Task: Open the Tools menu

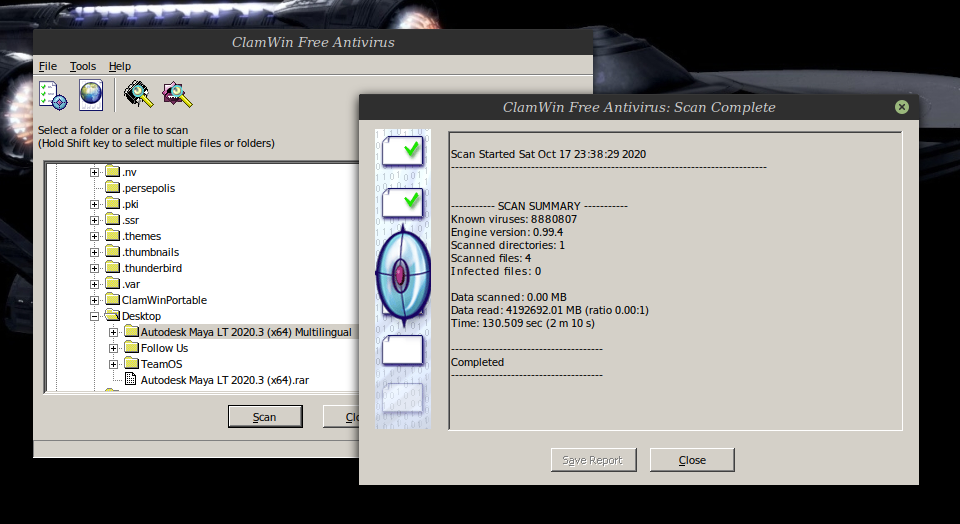Action: click(83, 66)
